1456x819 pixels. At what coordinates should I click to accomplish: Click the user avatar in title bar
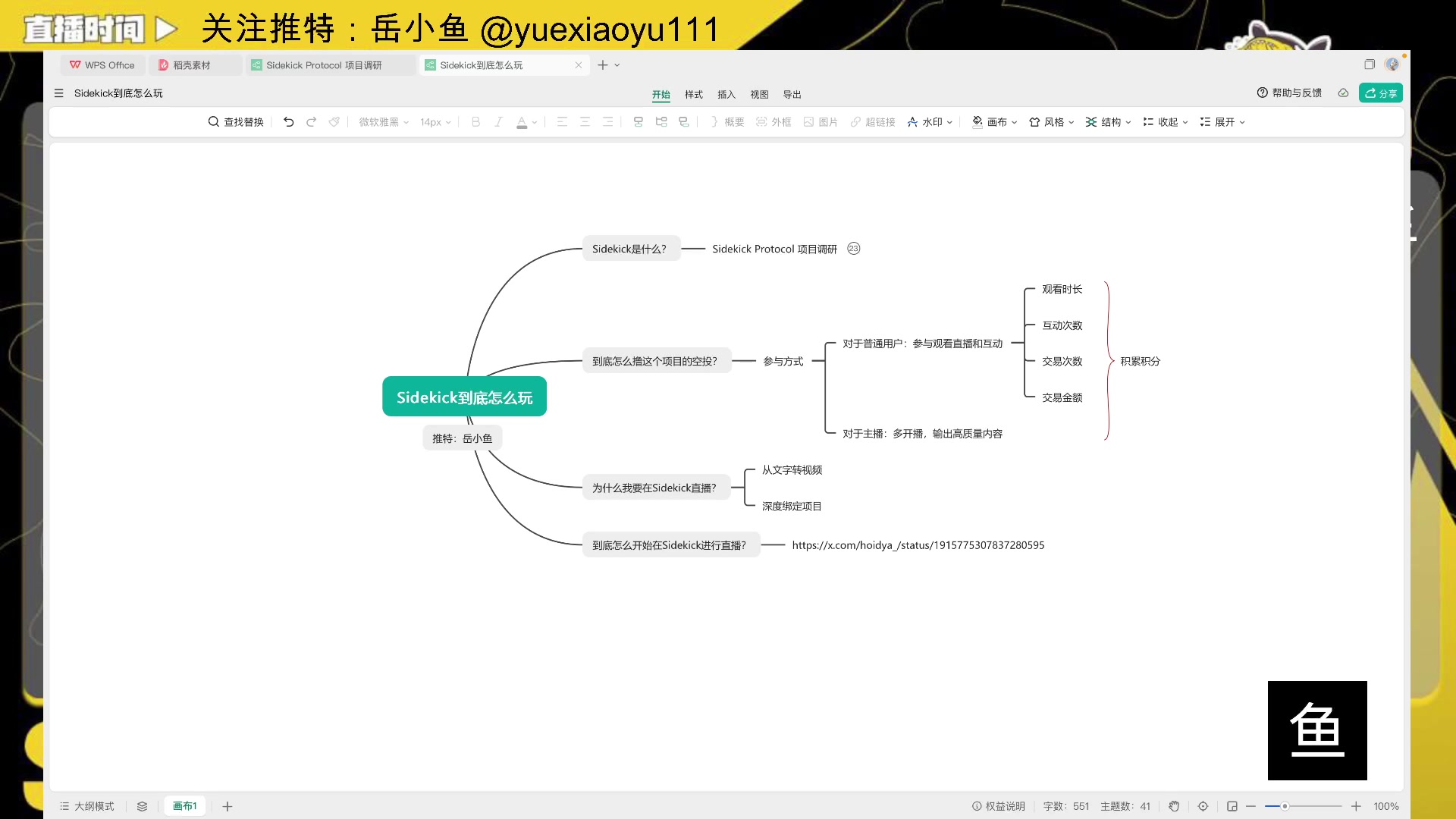[1392, 64]
